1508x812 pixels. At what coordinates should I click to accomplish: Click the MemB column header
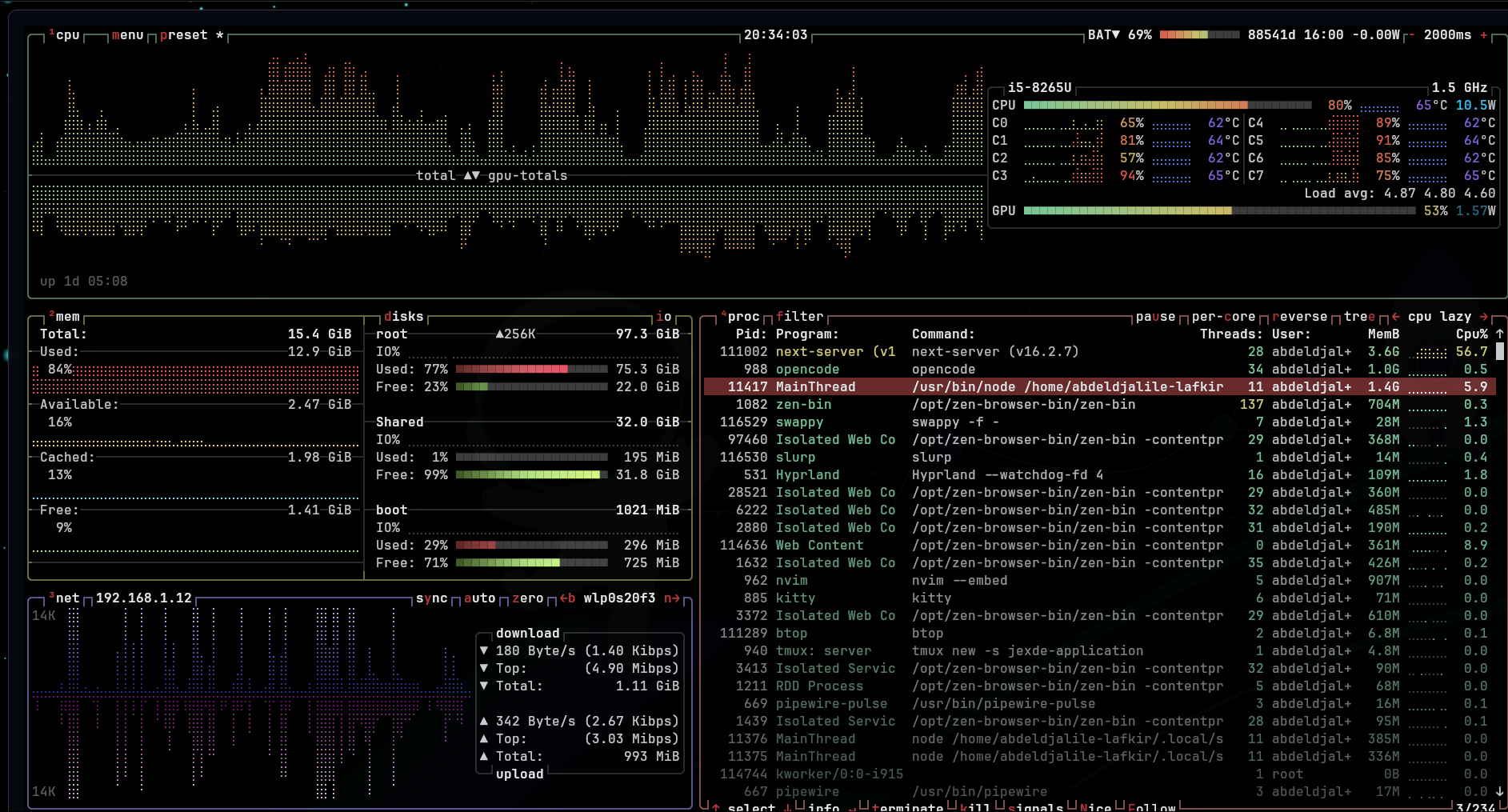point(1384,334)
